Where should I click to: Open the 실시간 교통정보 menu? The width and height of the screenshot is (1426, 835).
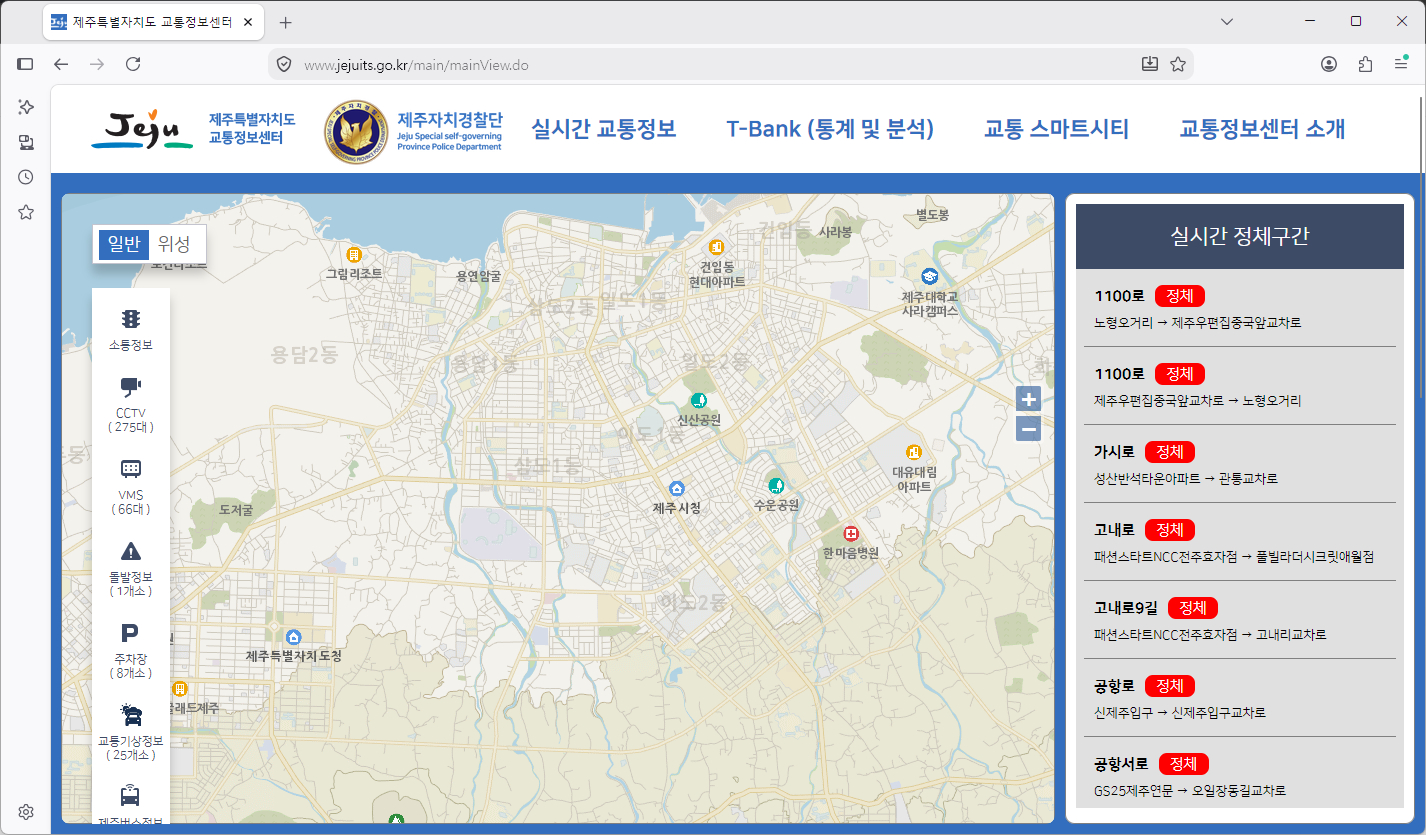click(604, 129)
